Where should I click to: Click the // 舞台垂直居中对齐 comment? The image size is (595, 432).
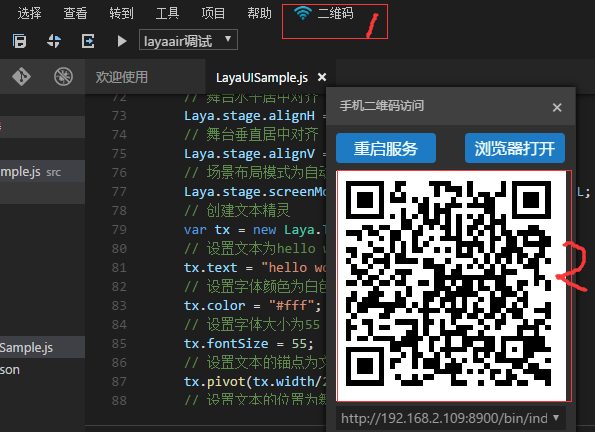click(x=251, y=134)
